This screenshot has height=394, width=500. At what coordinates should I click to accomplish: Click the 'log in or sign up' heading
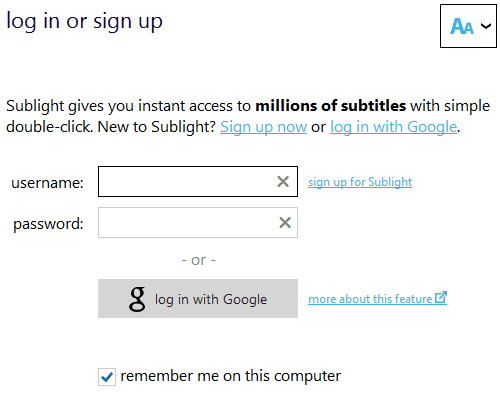point(84,21)
